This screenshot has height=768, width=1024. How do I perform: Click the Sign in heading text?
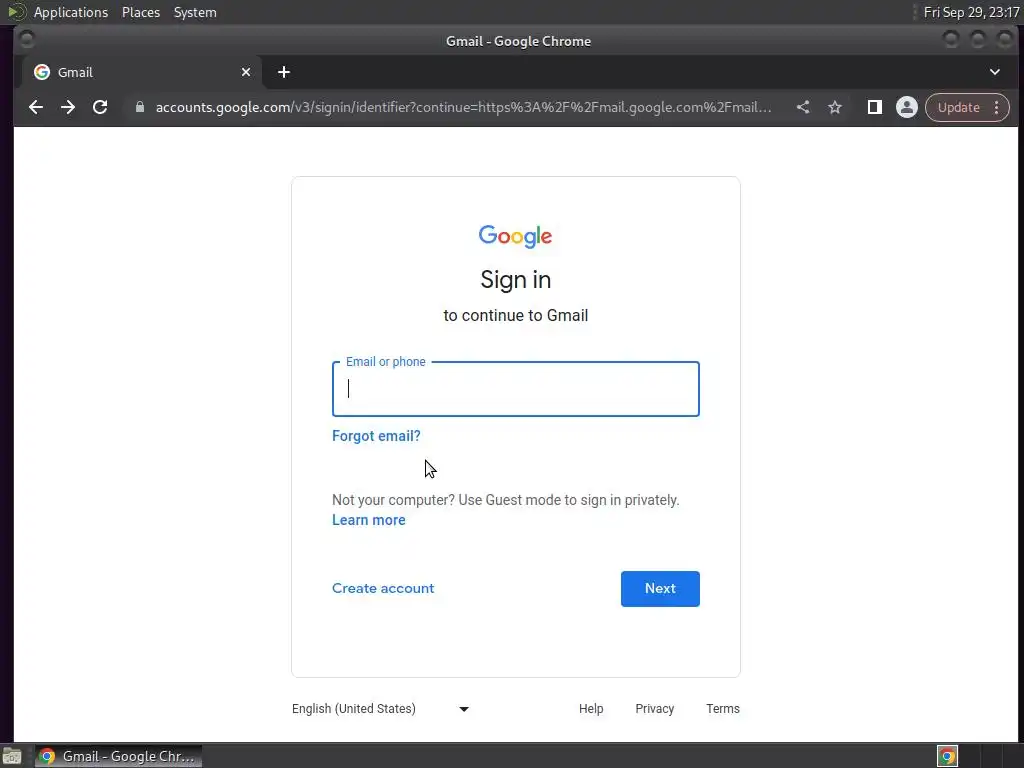pyautogui.click(x=515, y=280)
